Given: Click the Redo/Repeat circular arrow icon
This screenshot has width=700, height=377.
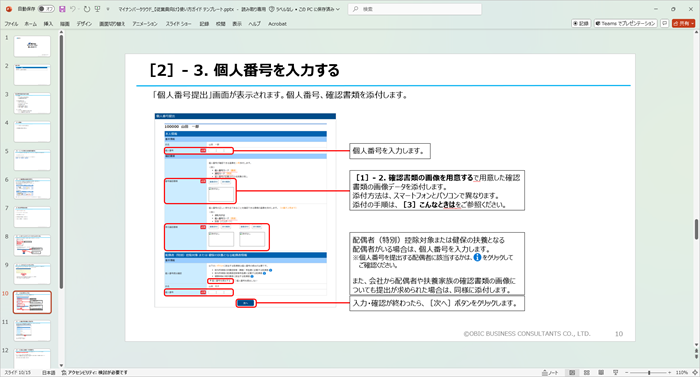Looking at the screenshot, I should click(x=87, y=9).
